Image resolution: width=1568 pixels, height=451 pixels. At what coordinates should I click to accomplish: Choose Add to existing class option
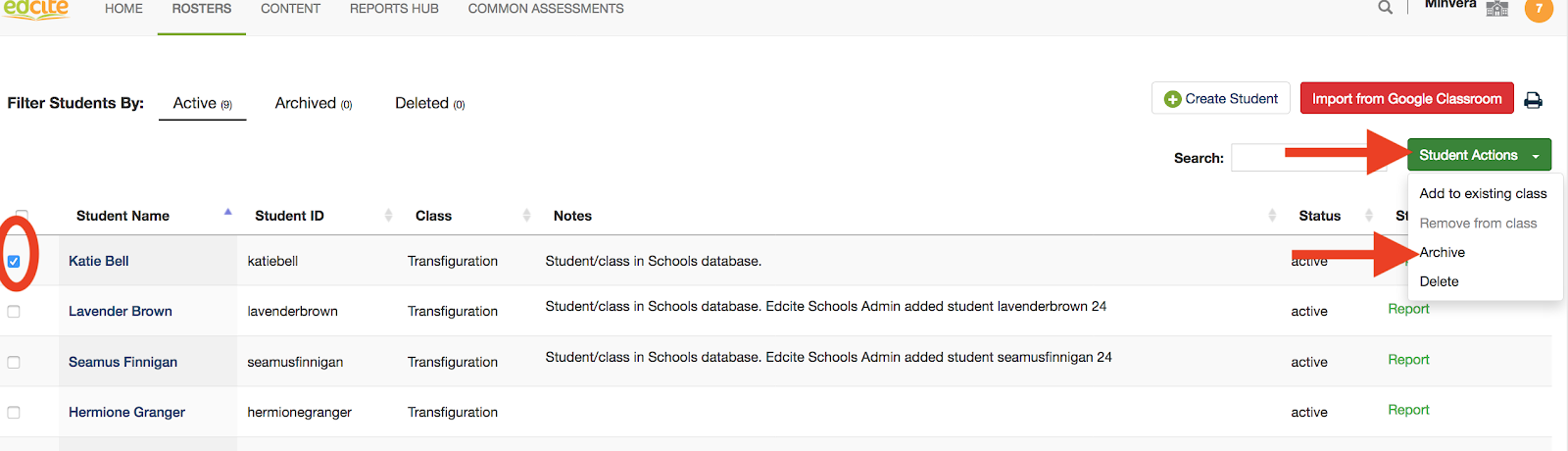pos(1483,194)
